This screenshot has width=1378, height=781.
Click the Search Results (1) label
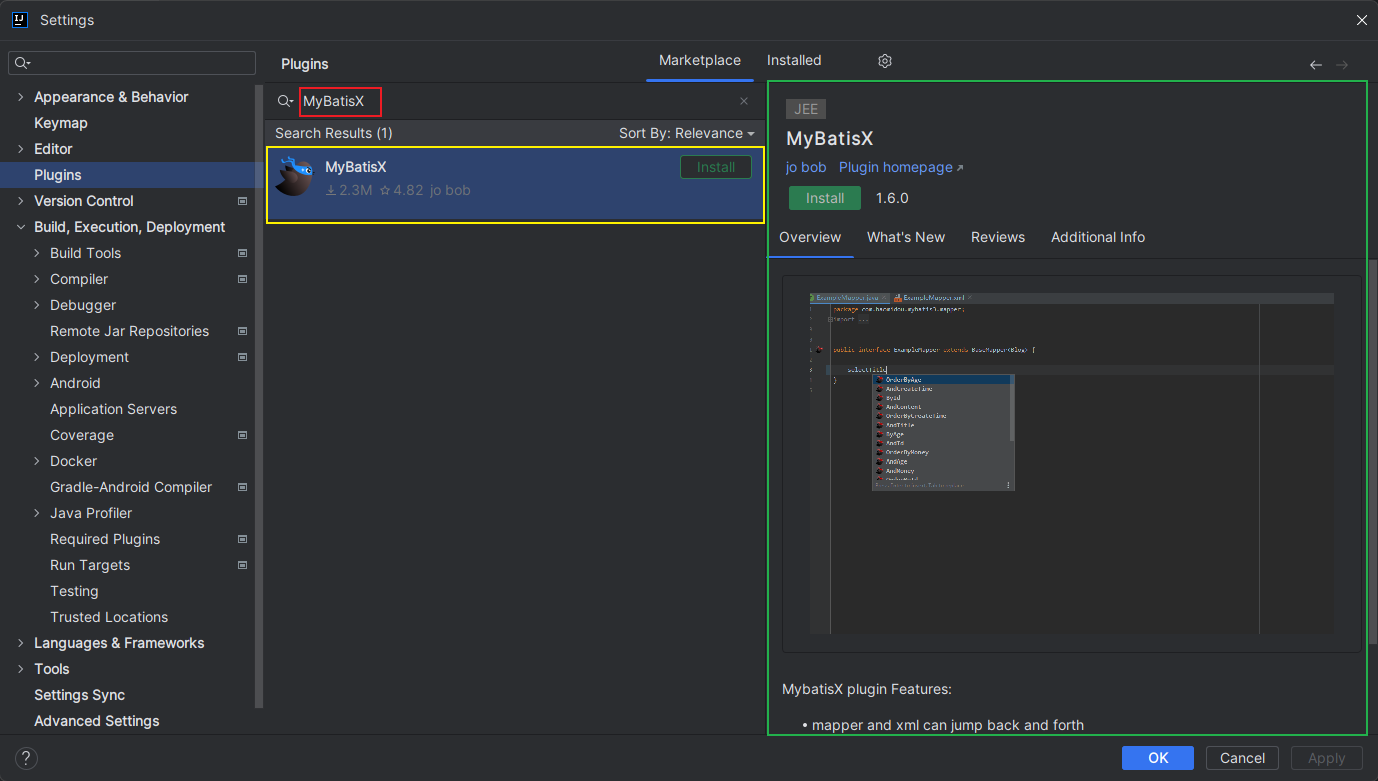(334, 133)
